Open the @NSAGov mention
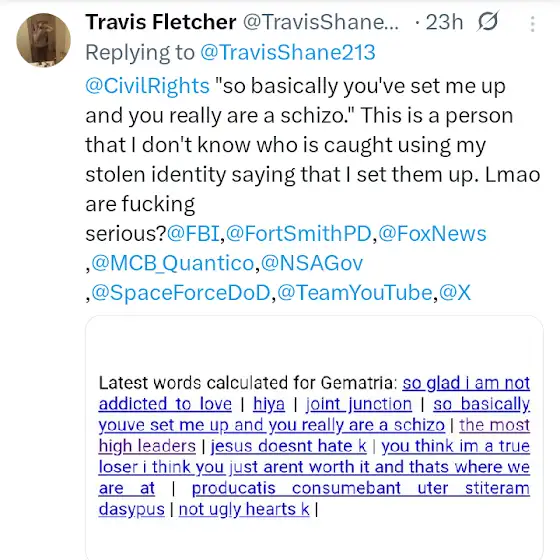Screen dimensions: 560x560 [312, 264]
